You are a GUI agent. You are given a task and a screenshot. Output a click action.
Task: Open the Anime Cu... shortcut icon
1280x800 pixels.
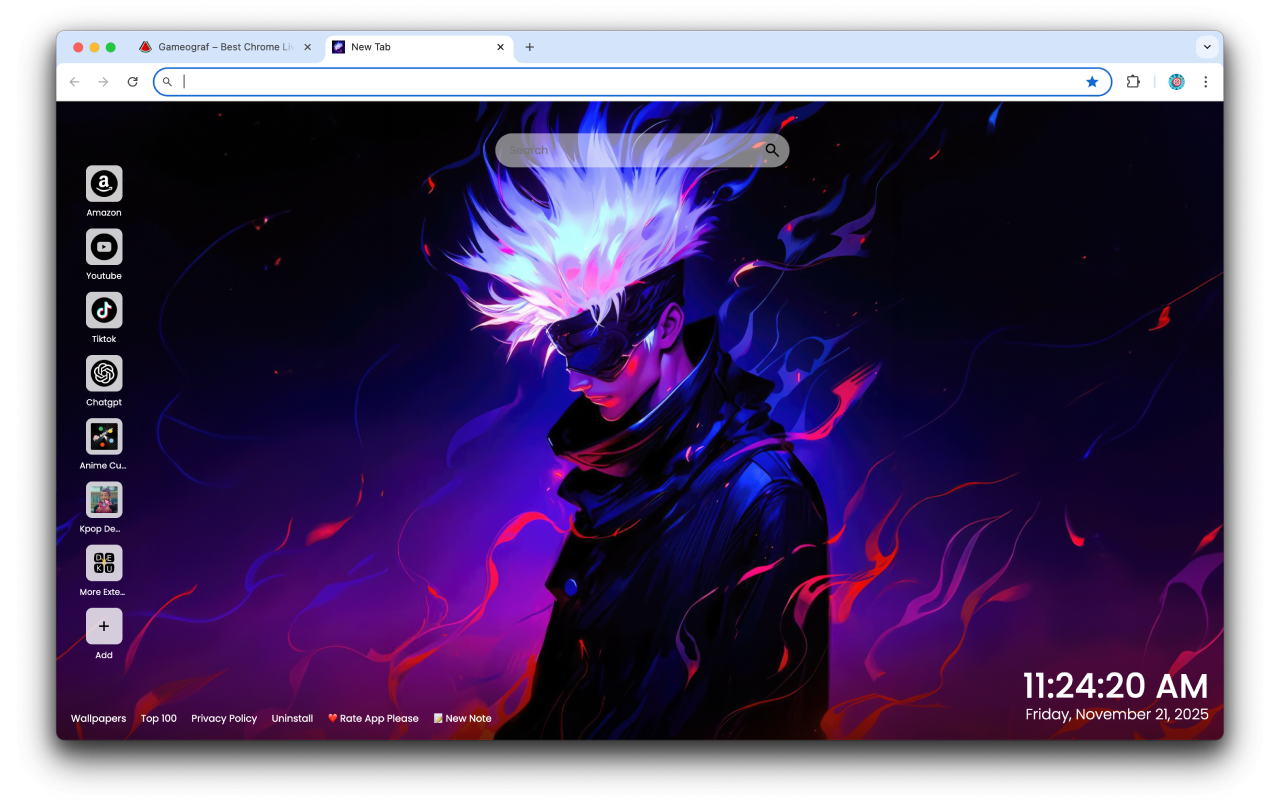[x=104, y=437]
